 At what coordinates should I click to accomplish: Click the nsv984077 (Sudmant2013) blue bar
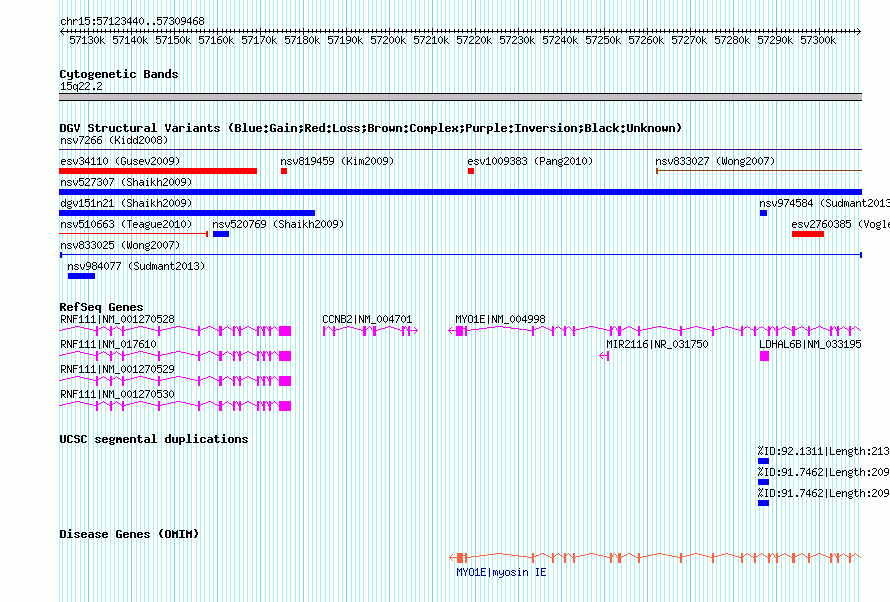pos(81,276)
